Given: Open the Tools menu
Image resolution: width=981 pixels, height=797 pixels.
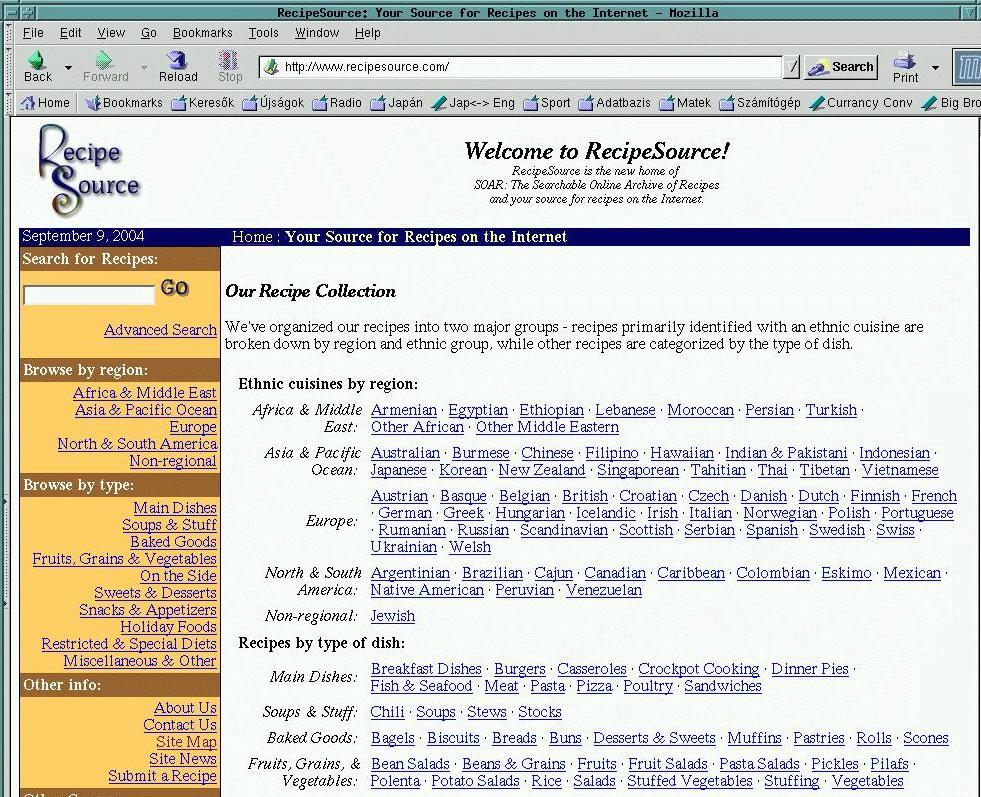Looking at the screenshot, I should 263,33.
